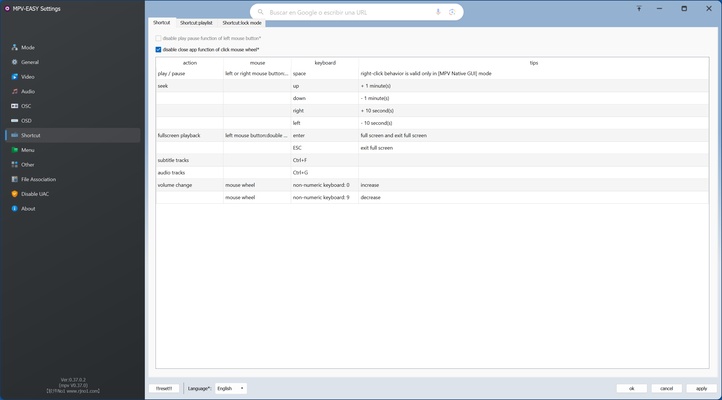Viewport: 722px width, 400px height.
Task: Select Shortcut keyboard icon in sidebar
Action: [x=14, y=135]
